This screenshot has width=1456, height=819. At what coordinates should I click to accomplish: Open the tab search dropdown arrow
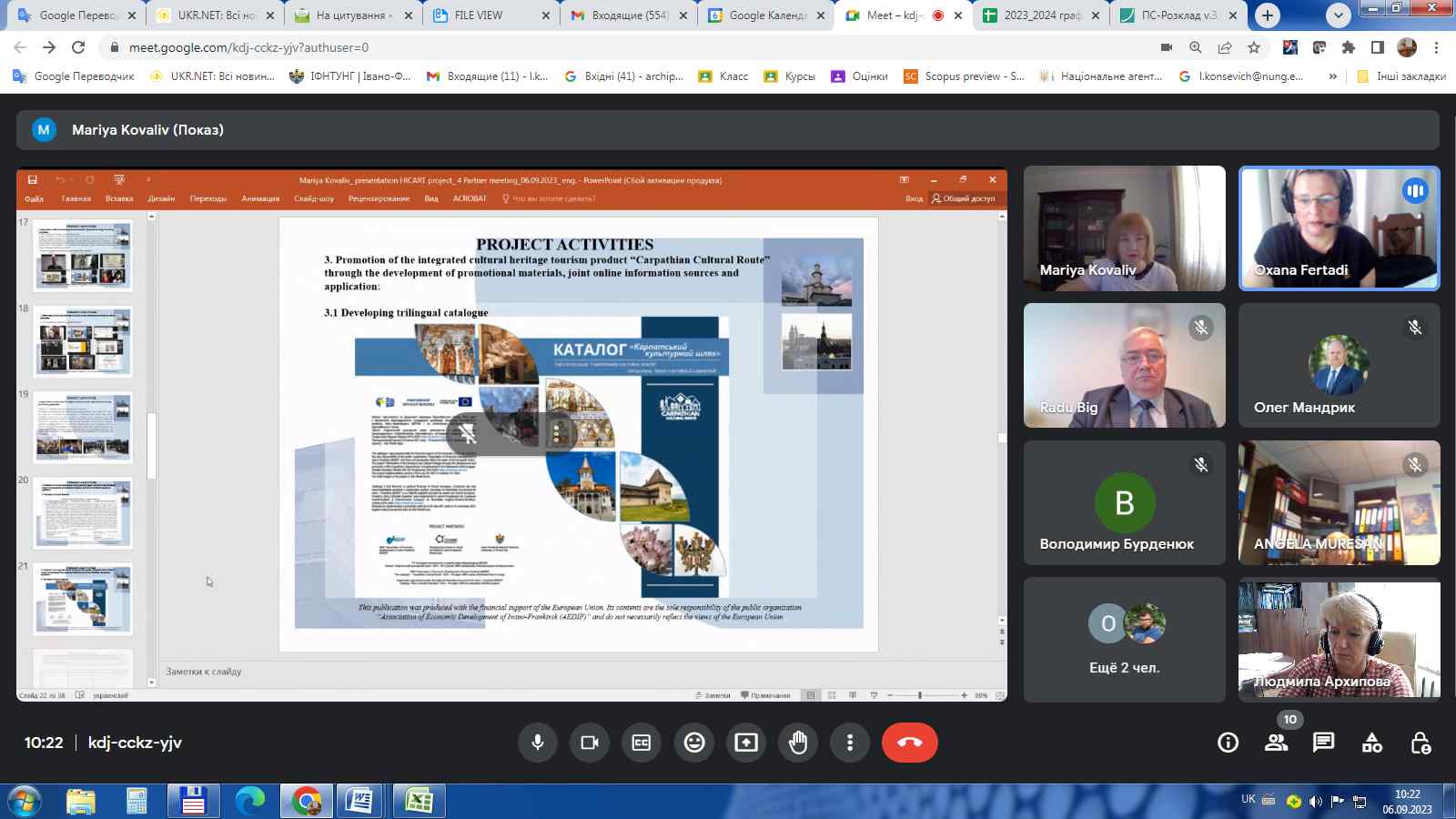coord(1338,15)
